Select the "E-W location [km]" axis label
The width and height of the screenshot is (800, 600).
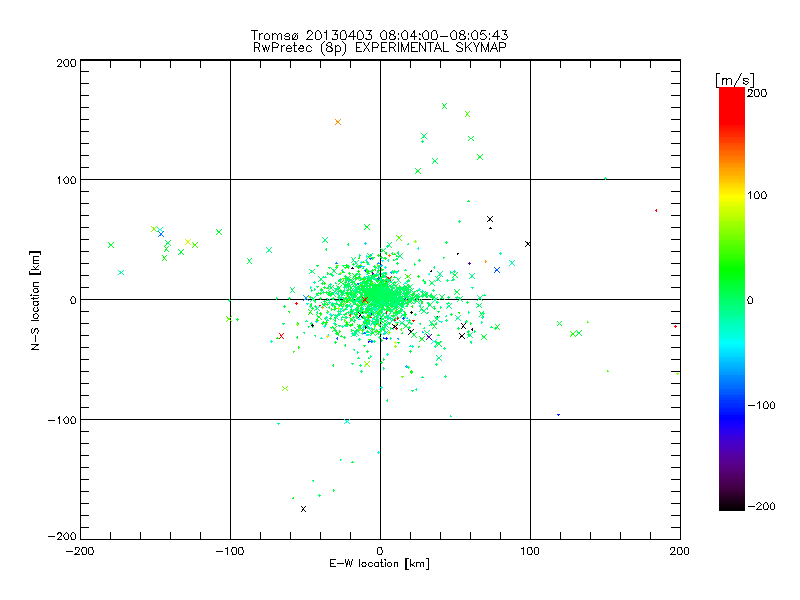point(379,564)
